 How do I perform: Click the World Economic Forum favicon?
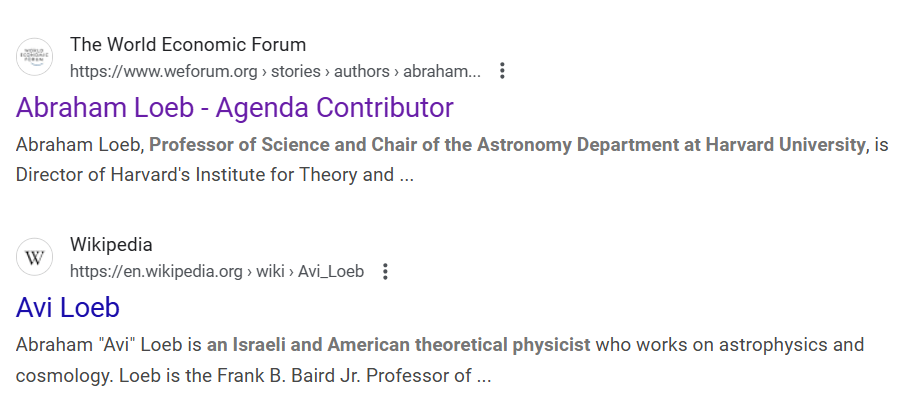[35, 58]
